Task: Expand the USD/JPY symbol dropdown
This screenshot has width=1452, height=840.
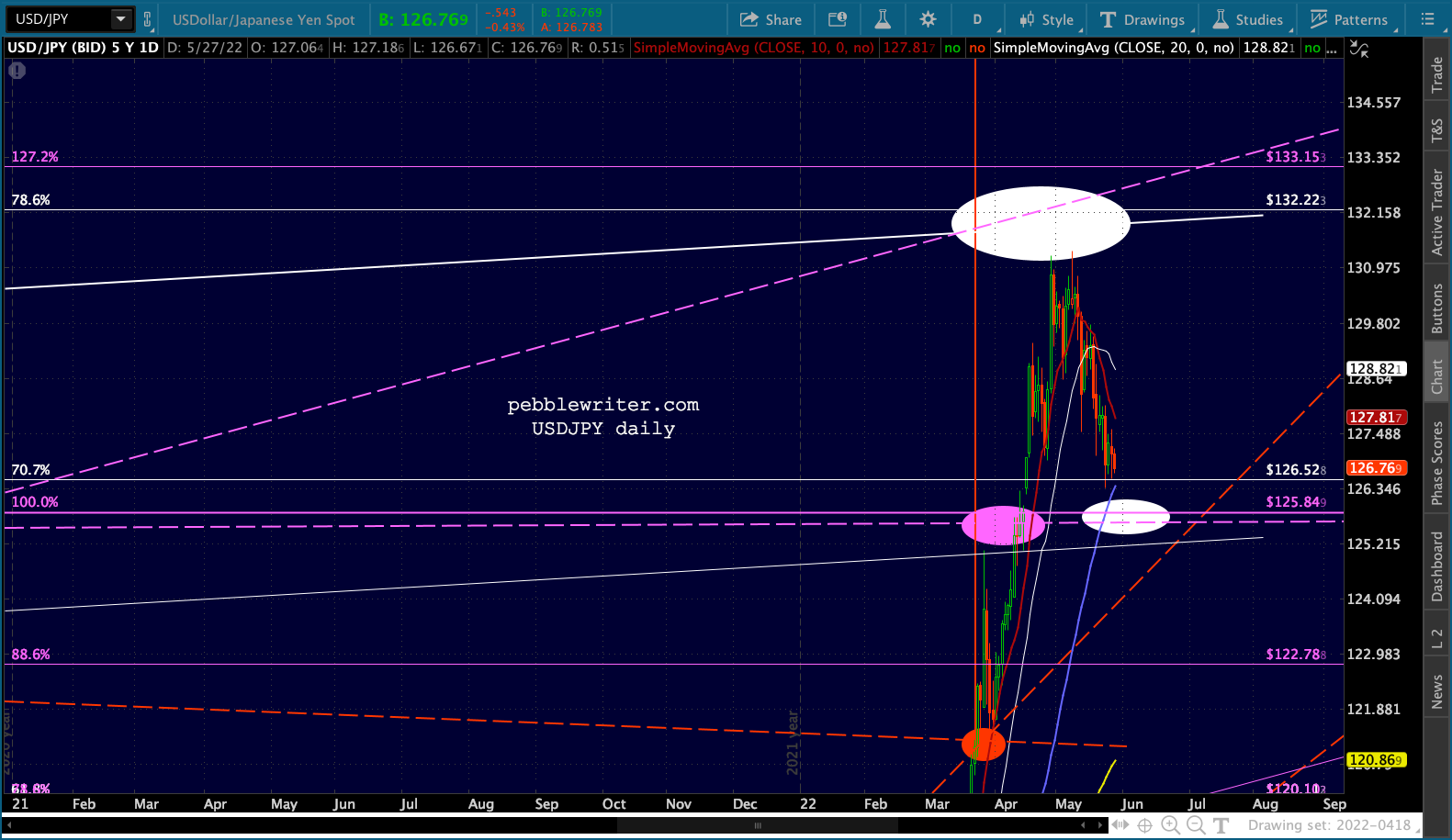Action: 121,19
